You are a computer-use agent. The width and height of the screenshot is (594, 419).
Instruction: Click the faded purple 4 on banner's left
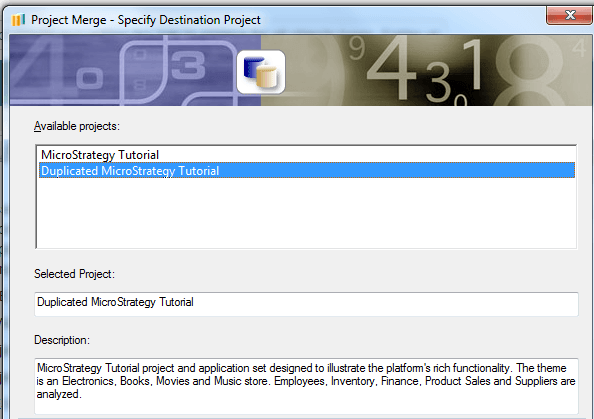(x=38, y=66)
